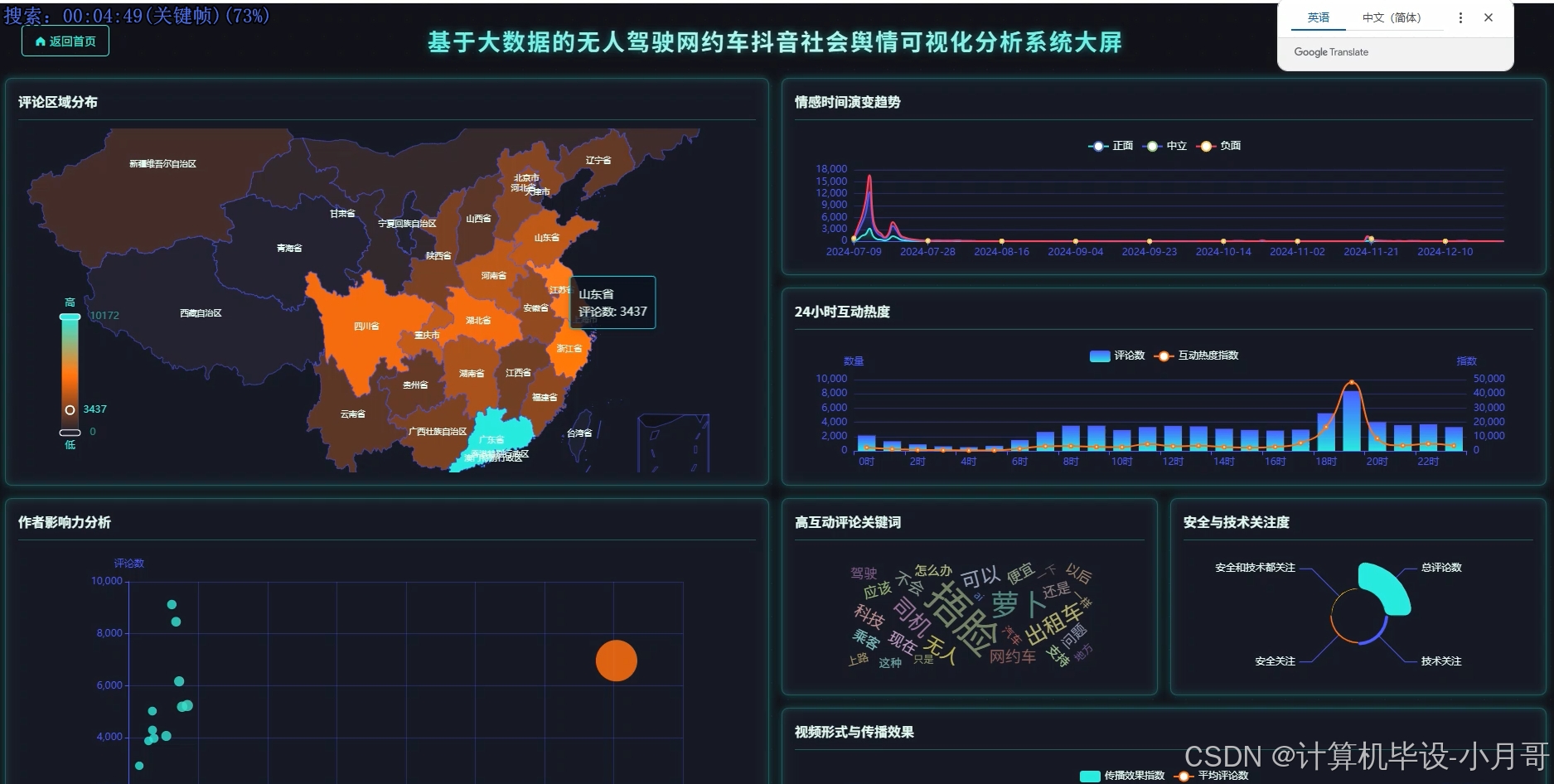Toggle the 负面 legend entry
The image size is (1554, 784).
1220,145
